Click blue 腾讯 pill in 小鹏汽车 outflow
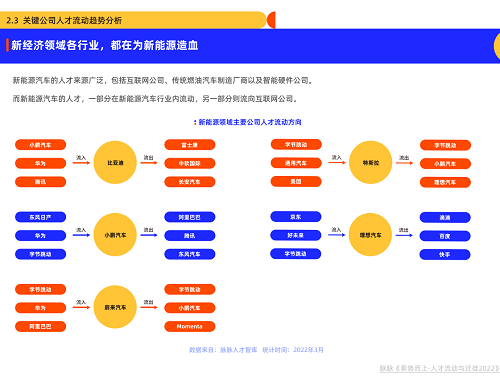The image size is (500, 377). 190,236
